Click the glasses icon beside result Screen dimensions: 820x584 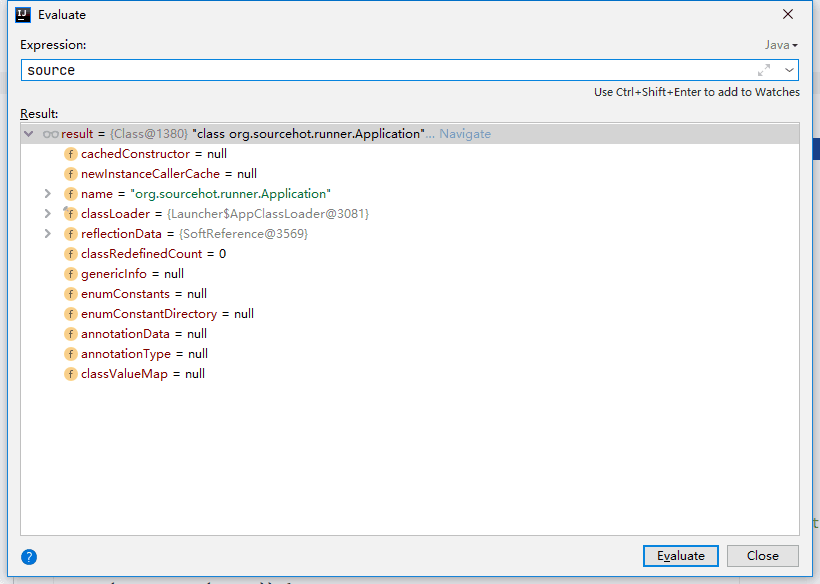tap(50, 134)
